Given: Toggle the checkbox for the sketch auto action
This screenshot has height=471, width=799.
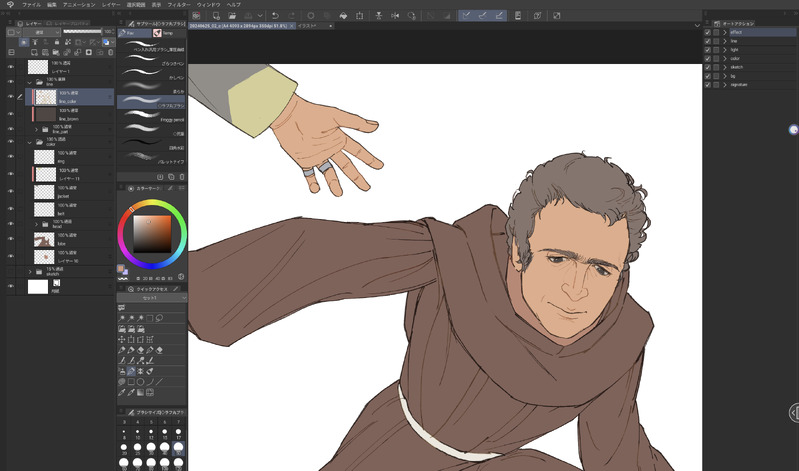Looking at the screenshot, I should click(x=708, y=66).
